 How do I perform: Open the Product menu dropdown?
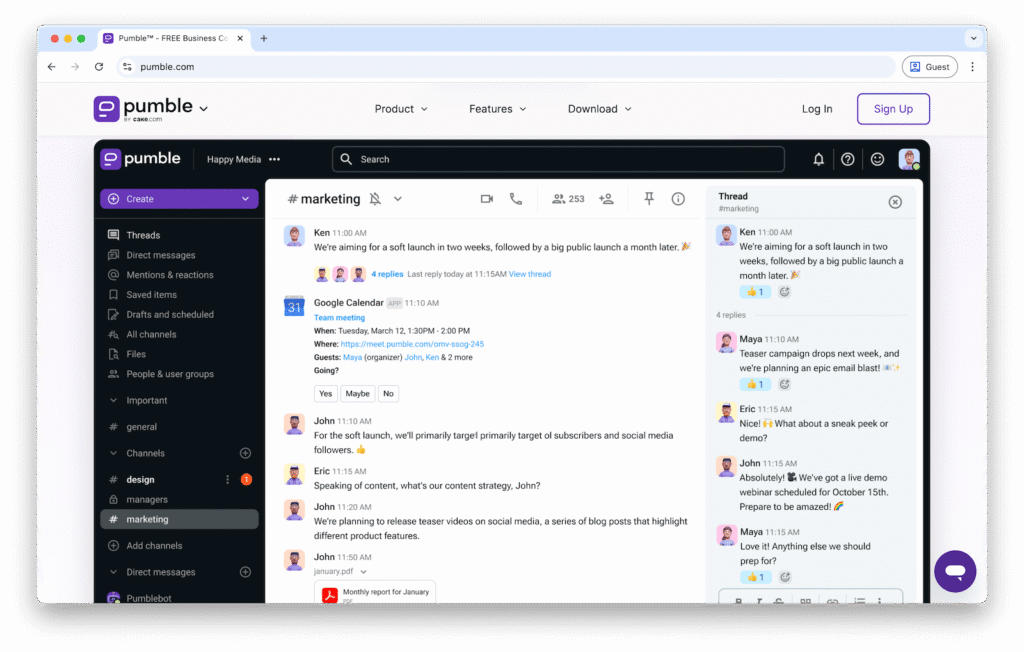click(x=401, y=109)
